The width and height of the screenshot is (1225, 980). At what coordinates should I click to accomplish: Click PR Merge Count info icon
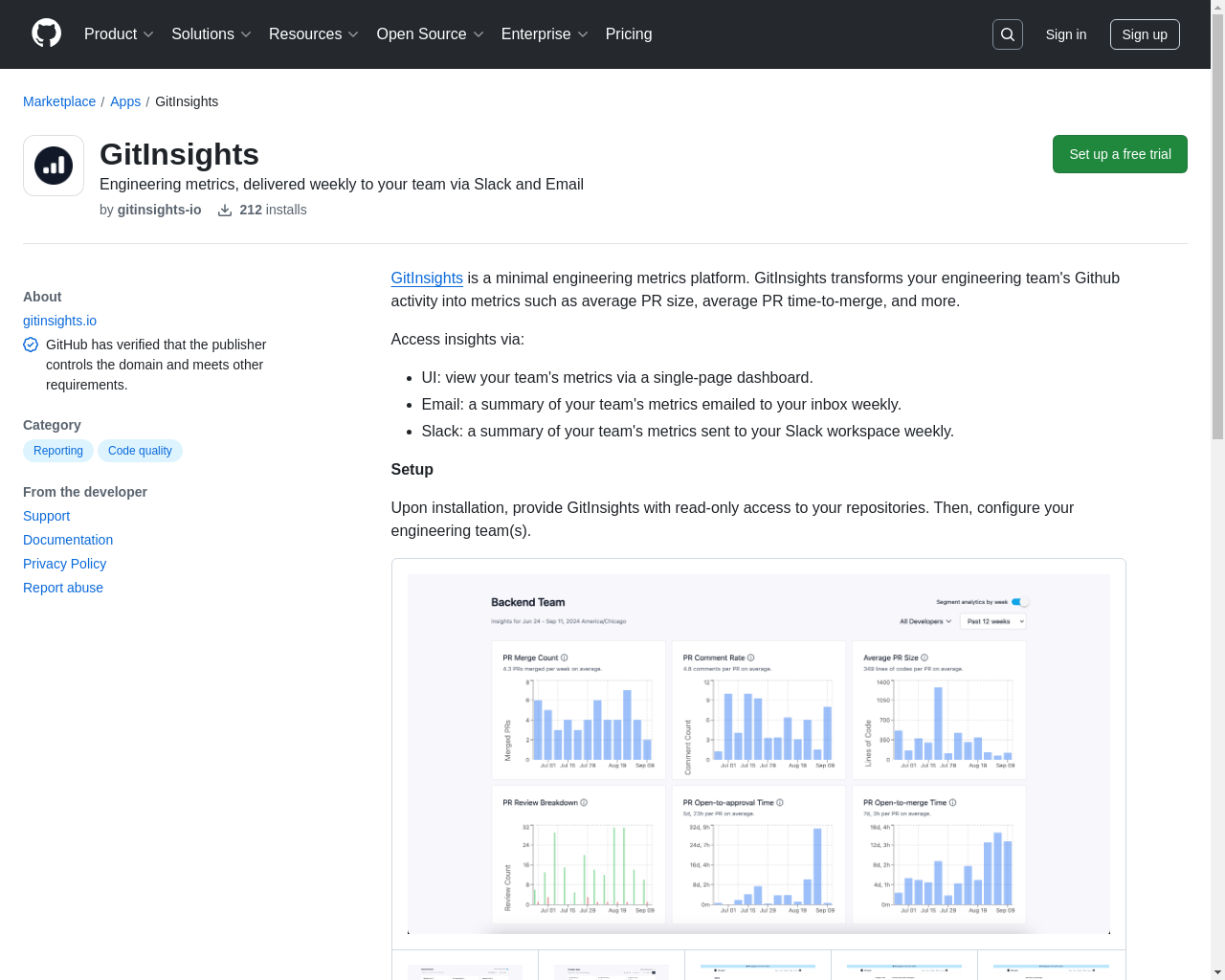tap(565, 657)
